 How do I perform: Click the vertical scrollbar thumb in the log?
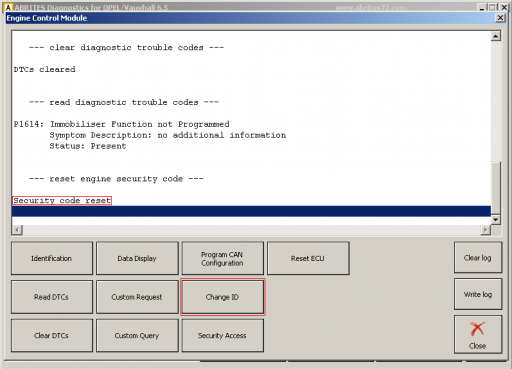click(x=496, y=188)
